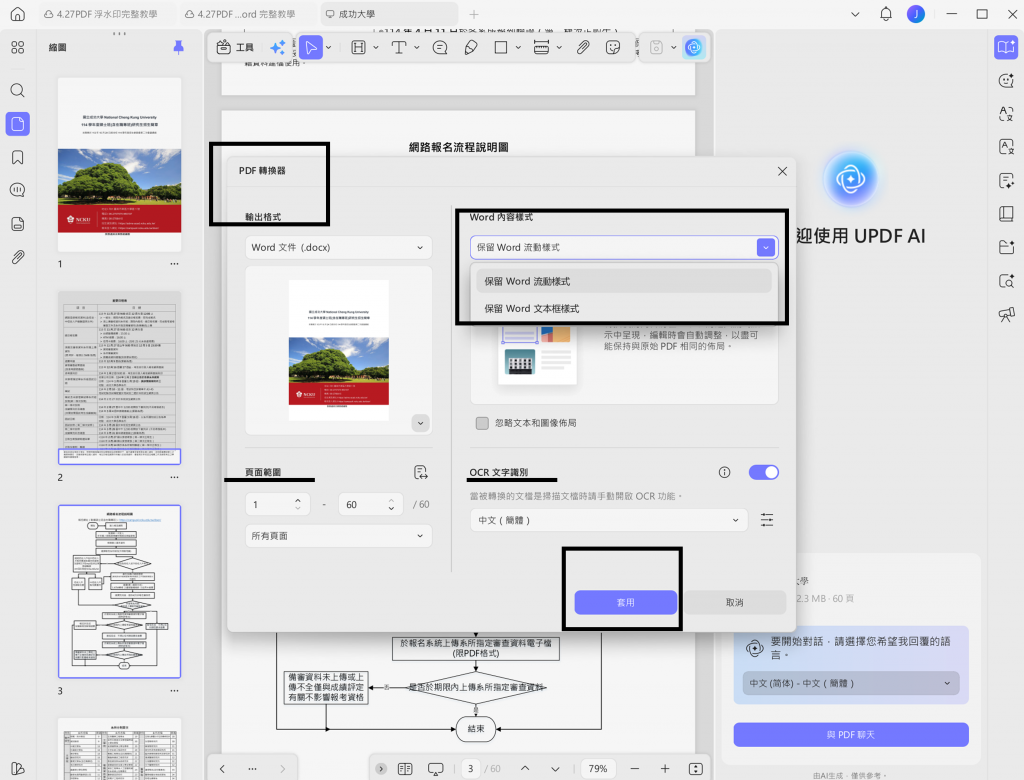
Task: Select page 2 thumbnail
Action: 120,378
